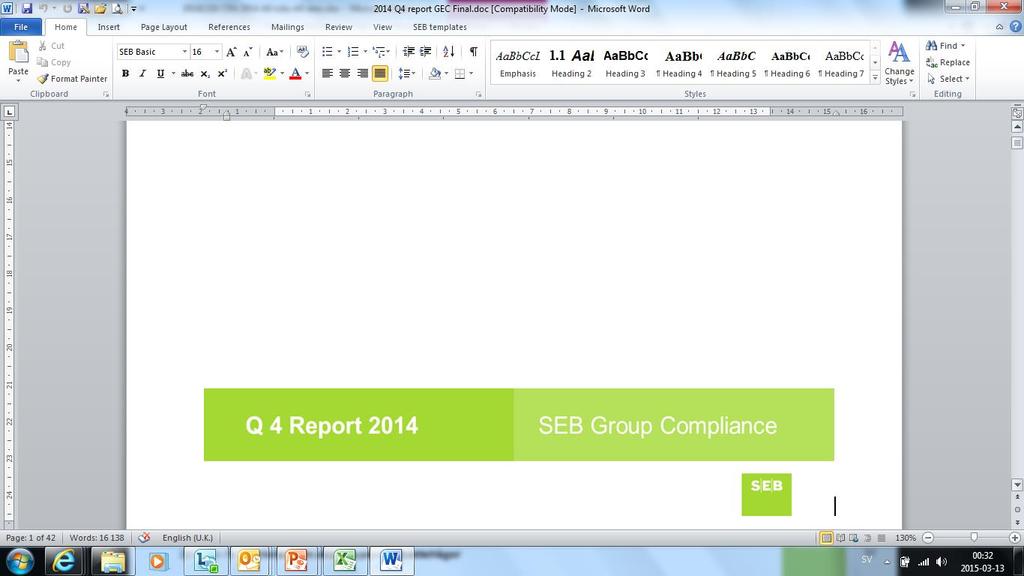Toggle Subscript formatting
The image size is (1024, 576).
pyautogui.click(x=205, y=74)
